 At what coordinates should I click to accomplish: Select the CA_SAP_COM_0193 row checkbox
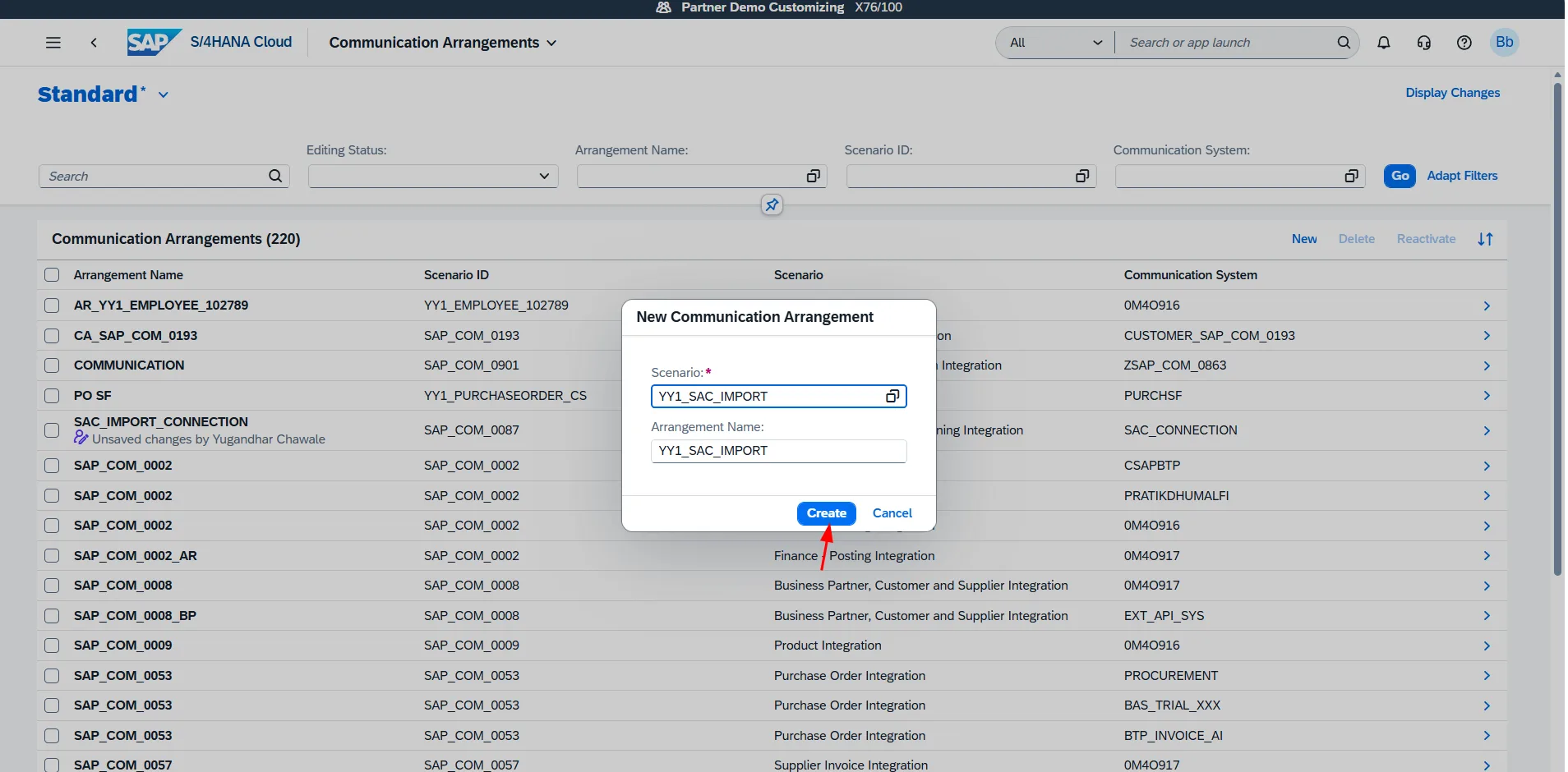[x=52, y=336]
